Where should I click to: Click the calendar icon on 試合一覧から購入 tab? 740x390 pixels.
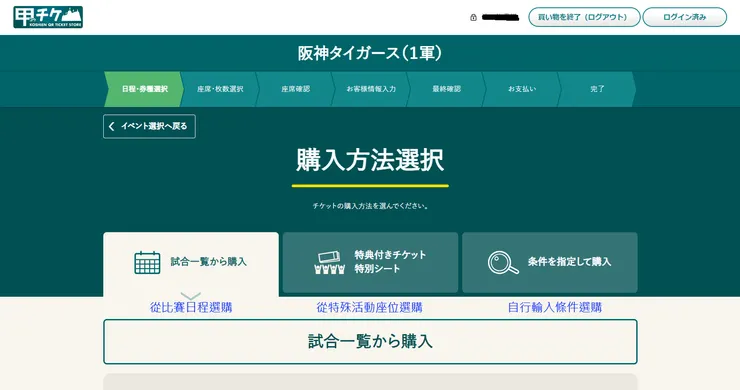[x=147, y=263]
